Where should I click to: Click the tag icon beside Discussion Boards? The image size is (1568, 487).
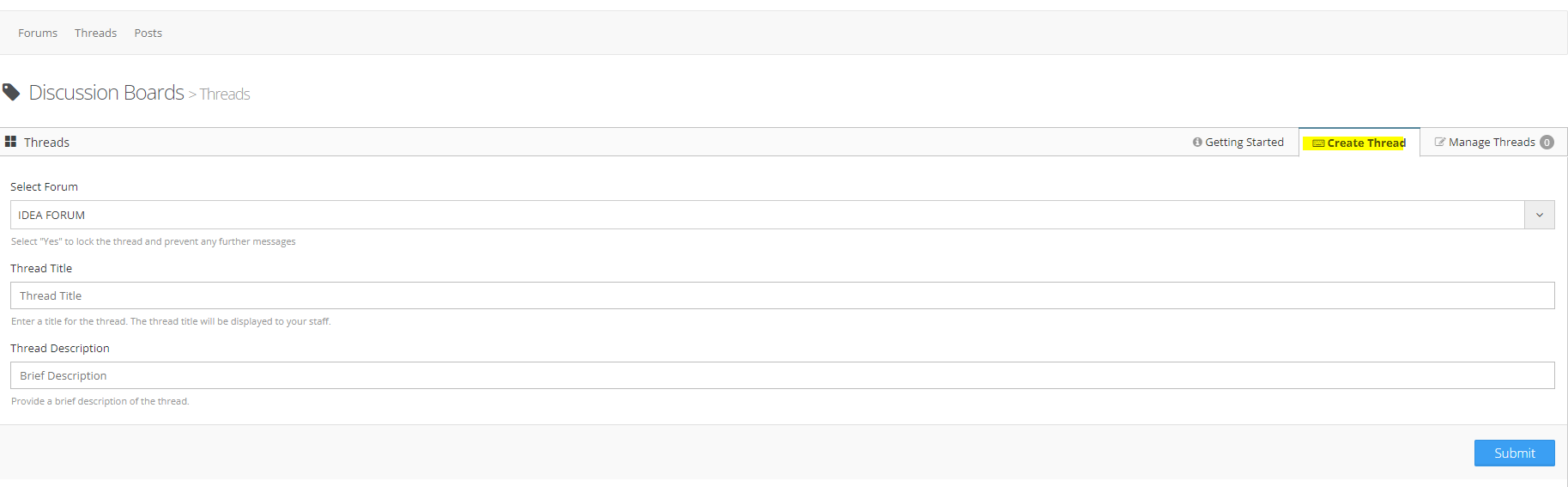(x=11, y=92)
